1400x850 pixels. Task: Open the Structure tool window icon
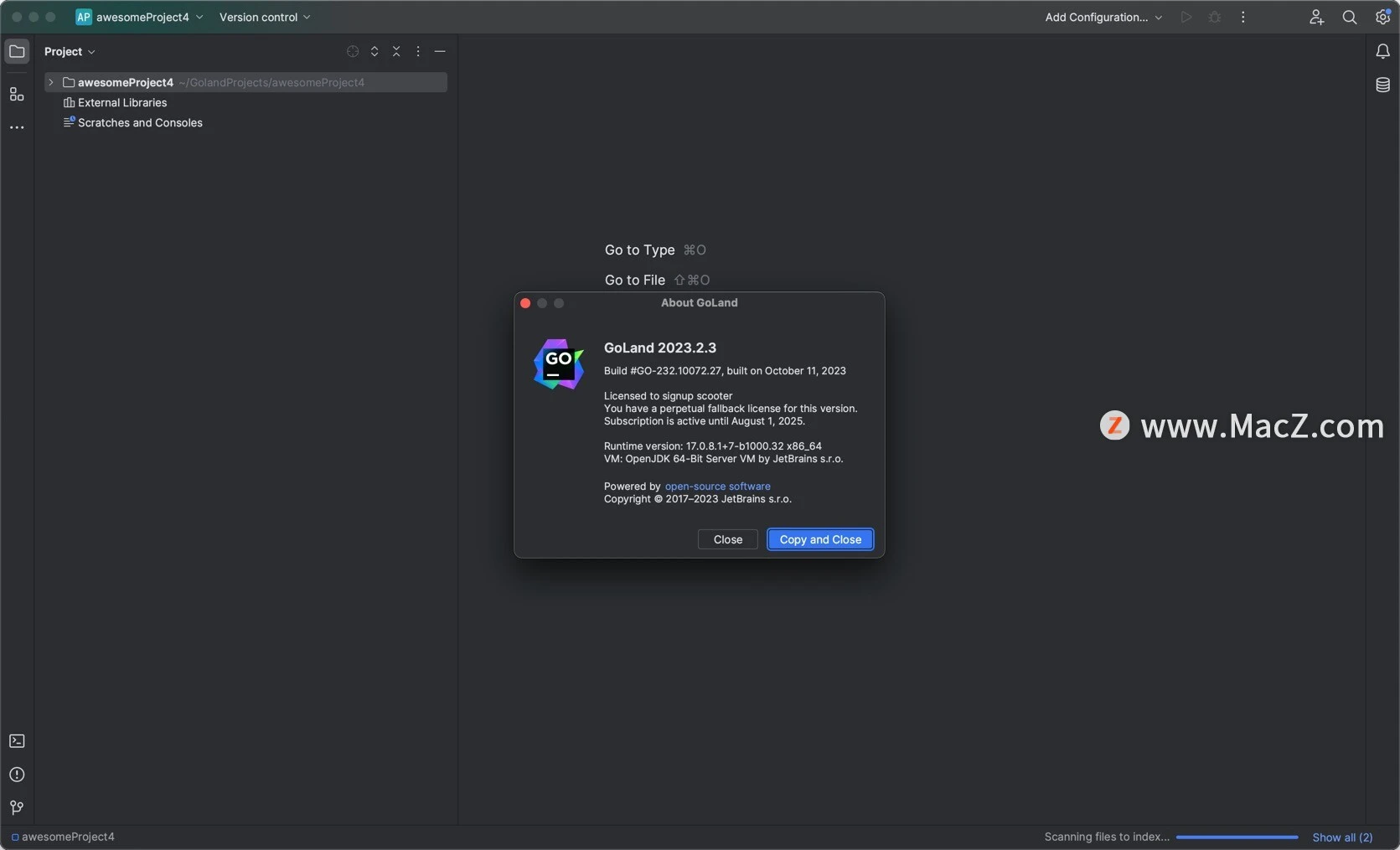click(17, 94)
